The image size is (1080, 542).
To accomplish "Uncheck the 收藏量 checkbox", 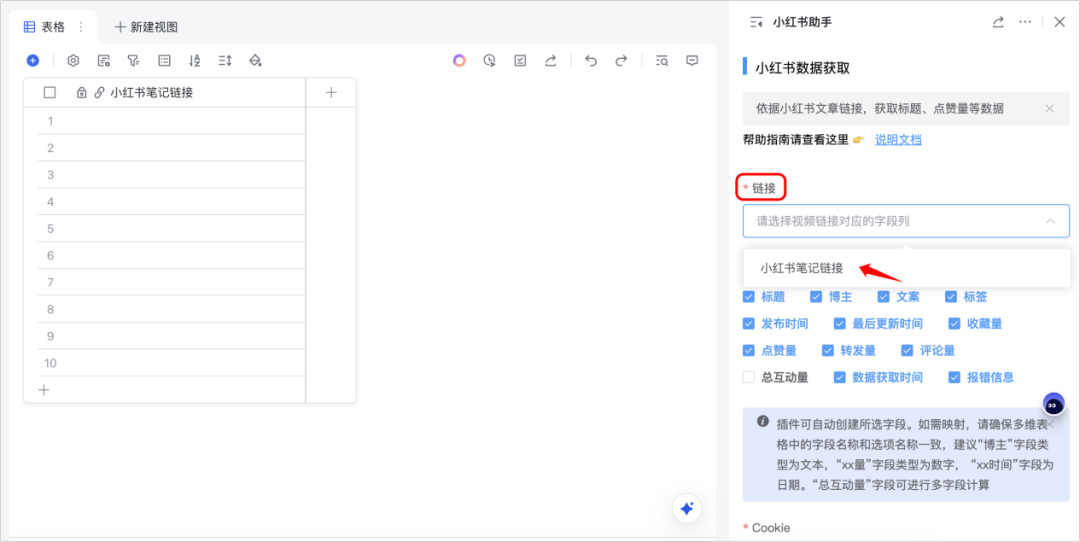I will [x=954, y=324].
